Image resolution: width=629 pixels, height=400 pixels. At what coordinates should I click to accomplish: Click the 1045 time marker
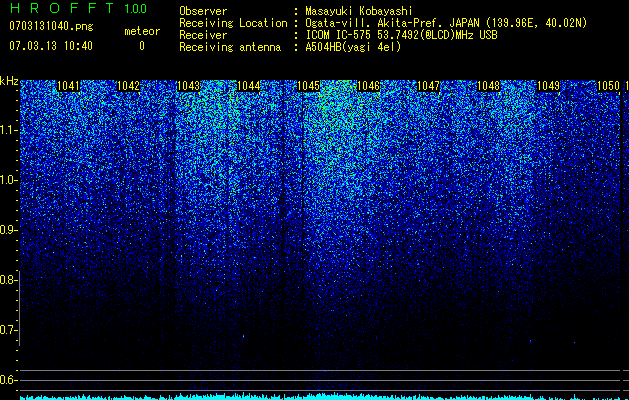pos(308,86)
